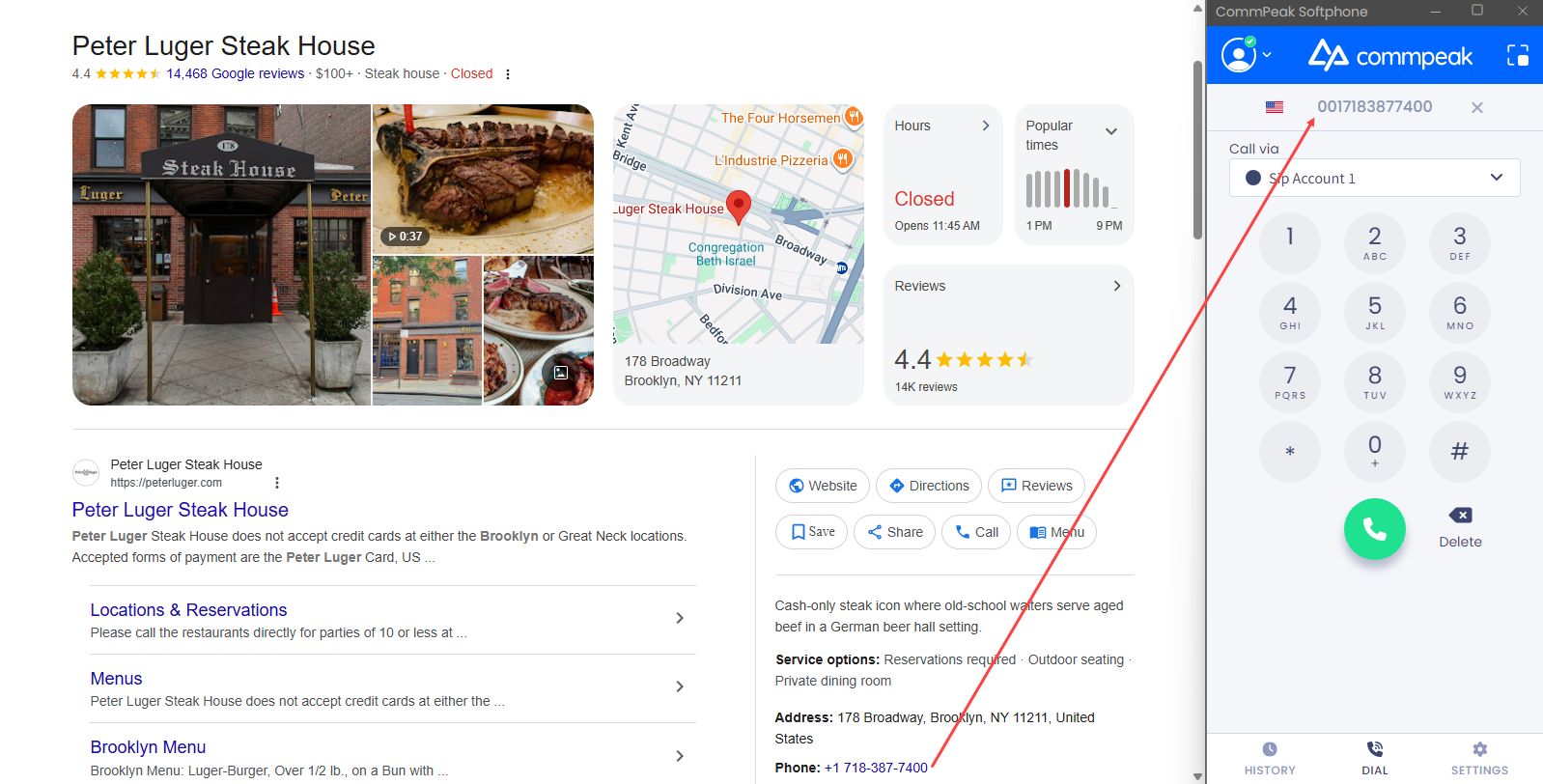The height and width of the screenshot is (784, 1543).
Task: Click the phone number +1 718-387-7400 link
Action: pos(876,768)
